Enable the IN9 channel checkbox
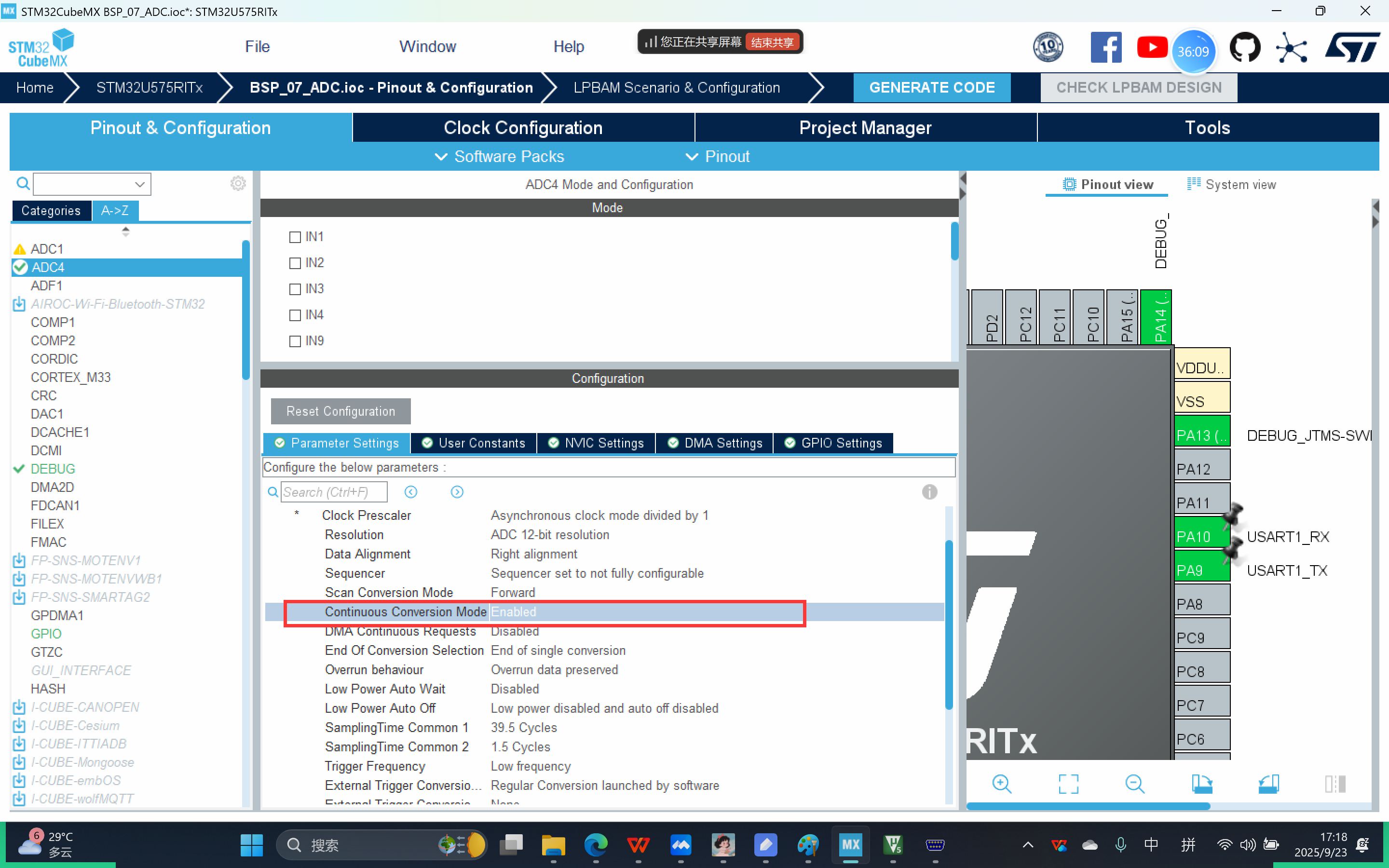Image resolution: width=1389 pixels, height=868 pixels. 295,341
